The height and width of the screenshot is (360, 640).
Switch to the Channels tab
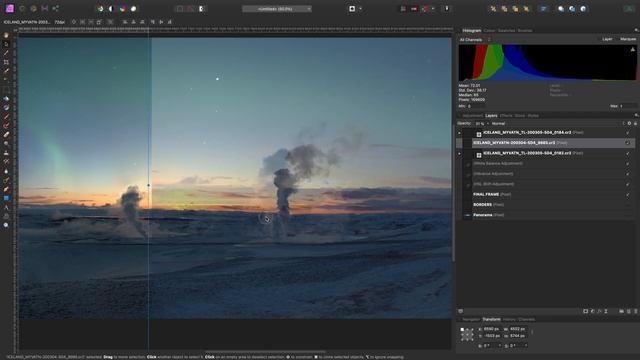click(527, 320)
